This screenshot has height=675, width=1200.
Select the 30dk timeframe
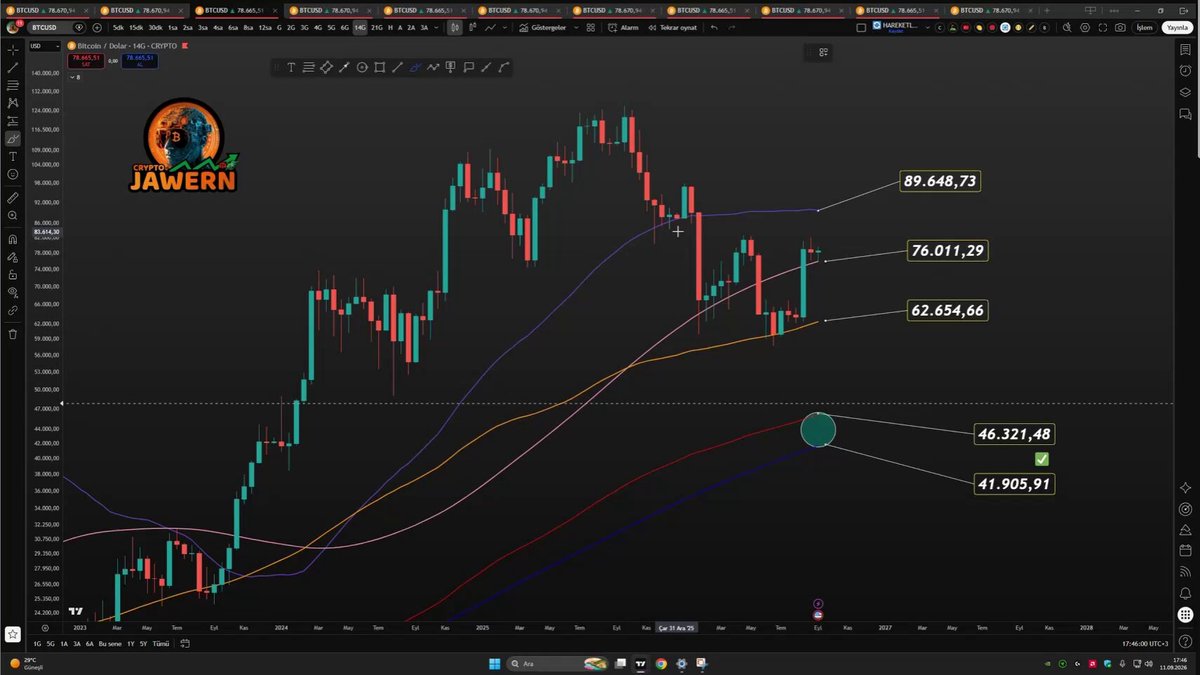coord(154,28)
